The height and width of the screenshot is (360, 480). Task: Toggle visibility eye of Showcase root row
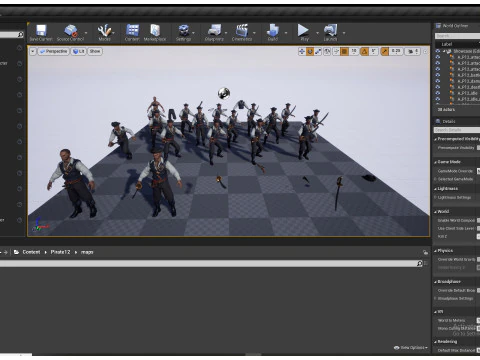(438, 51)
